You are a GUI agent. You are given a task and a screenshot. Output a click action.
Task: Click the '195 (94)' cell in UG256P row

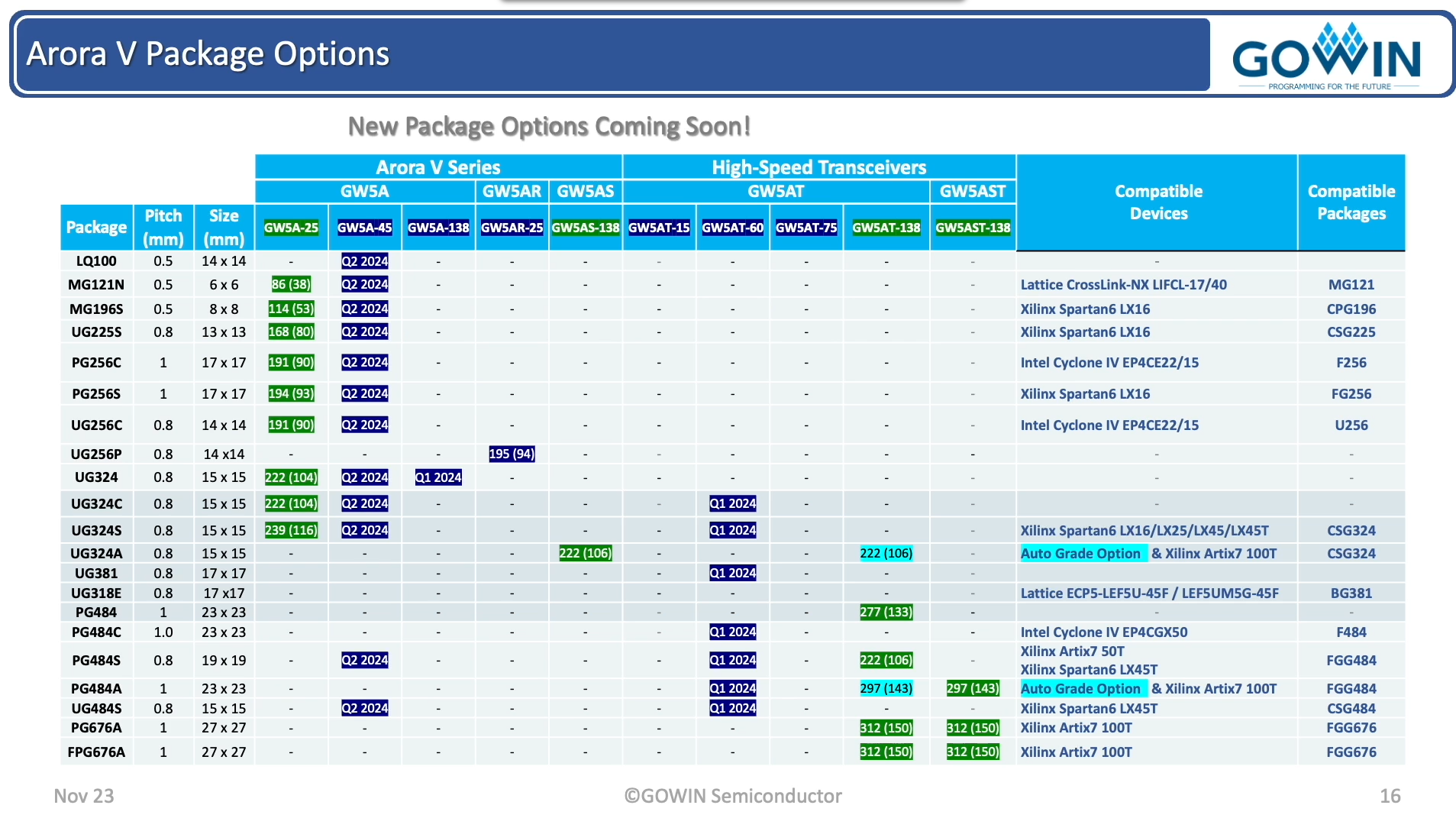[512, 454]
